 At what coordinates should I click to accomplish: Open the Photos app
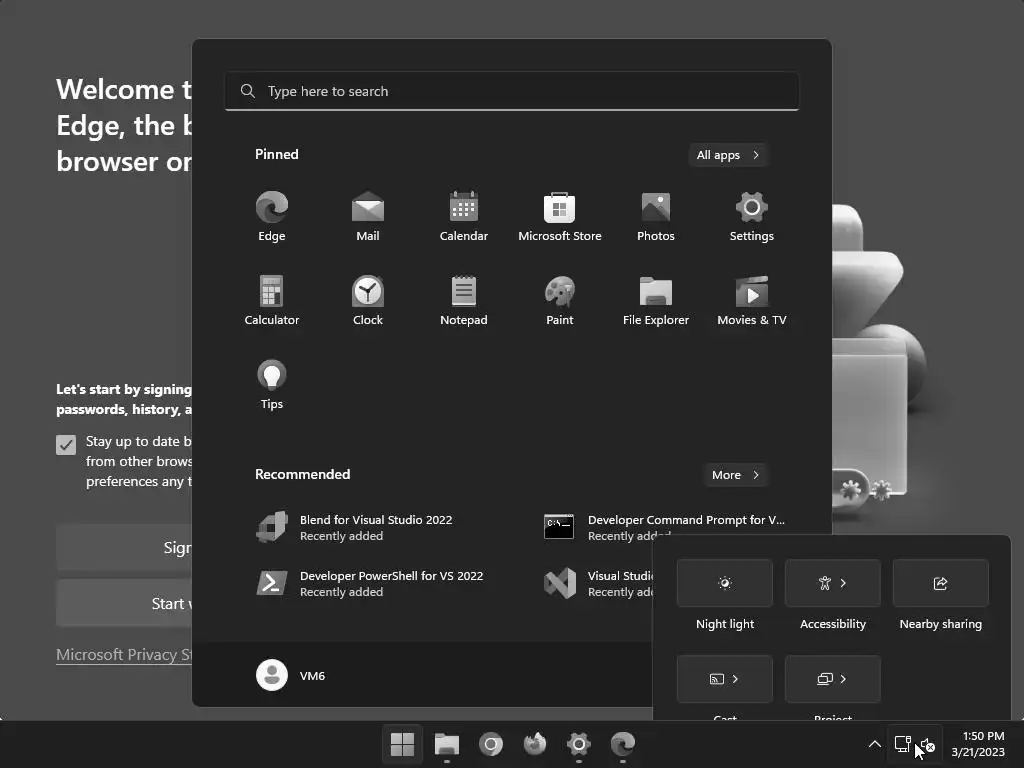(656, 216)
